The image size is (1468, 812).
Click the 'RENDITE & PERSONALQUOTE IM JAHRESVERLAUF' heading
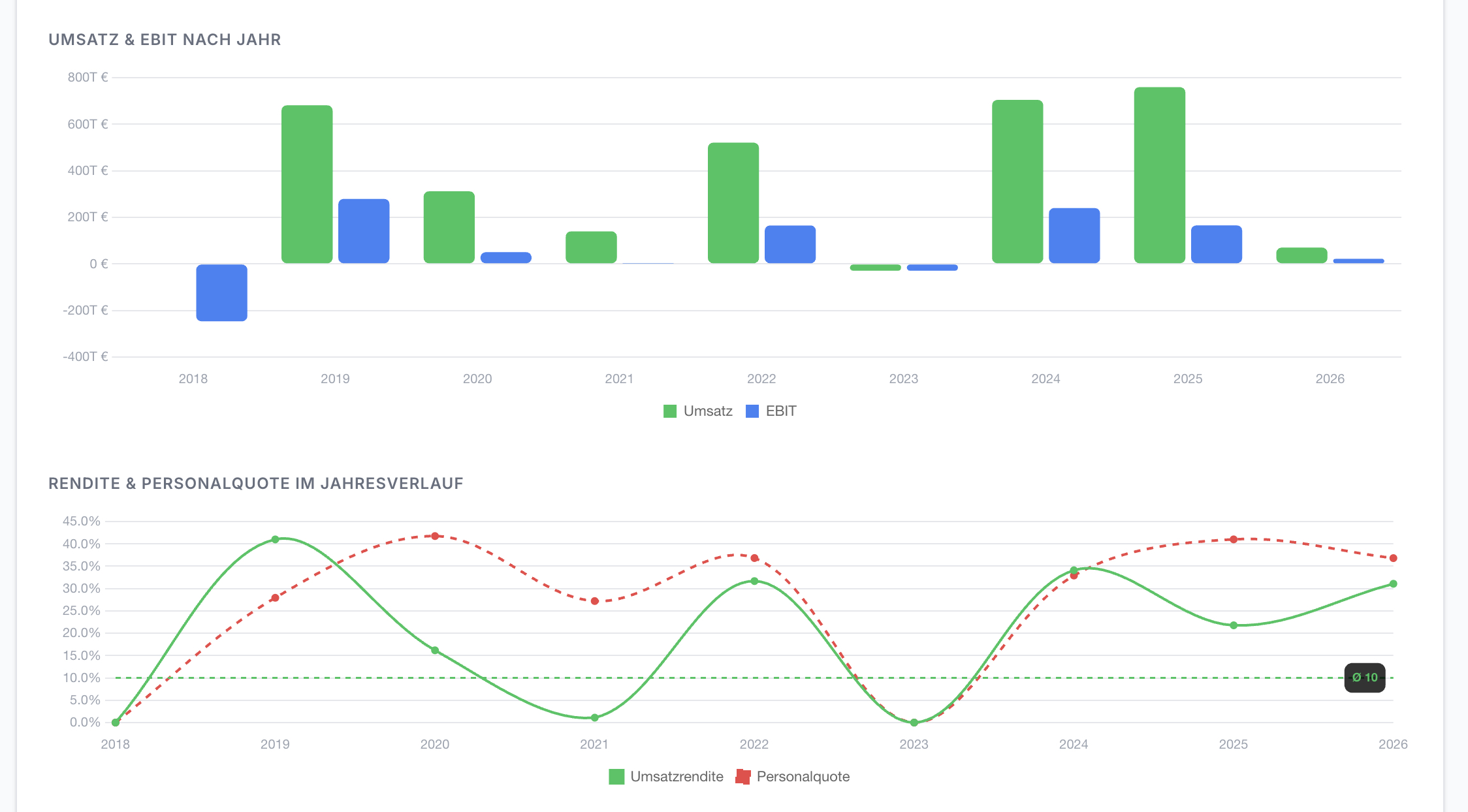tap(256, 484)
